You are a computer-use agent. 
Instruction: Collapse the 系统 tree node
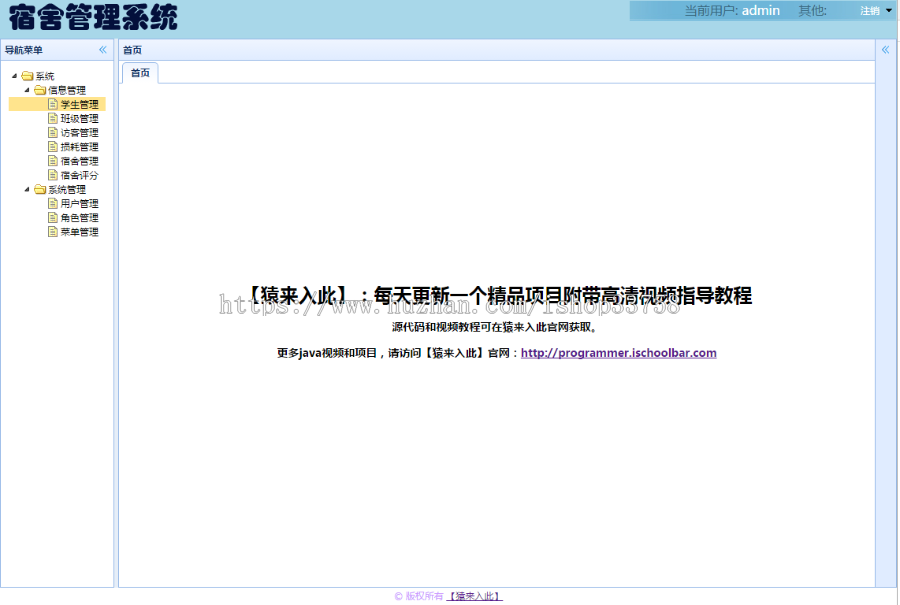pos(13,74)
